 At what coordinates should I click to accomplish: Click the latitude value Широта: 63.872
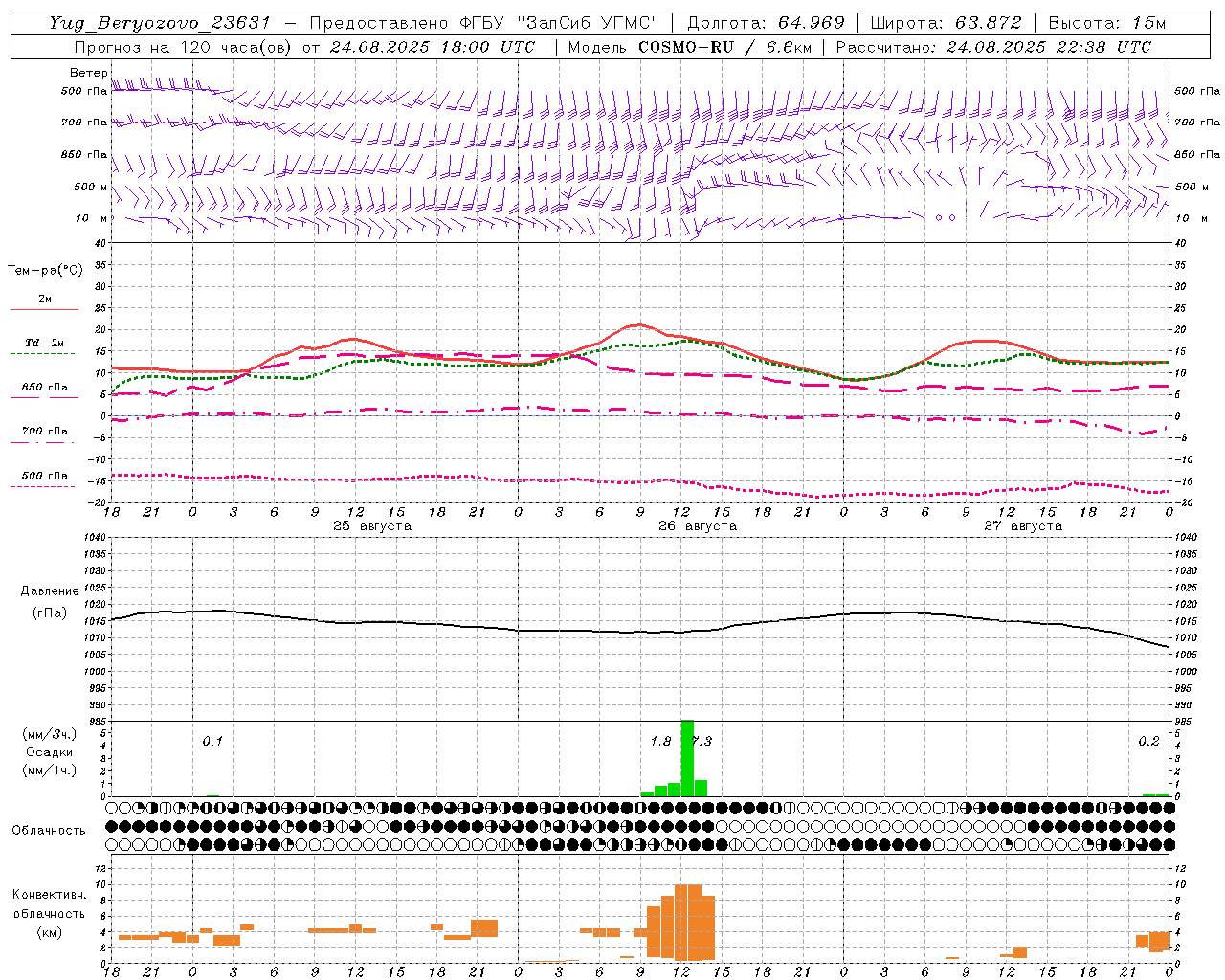pos(947,23)
